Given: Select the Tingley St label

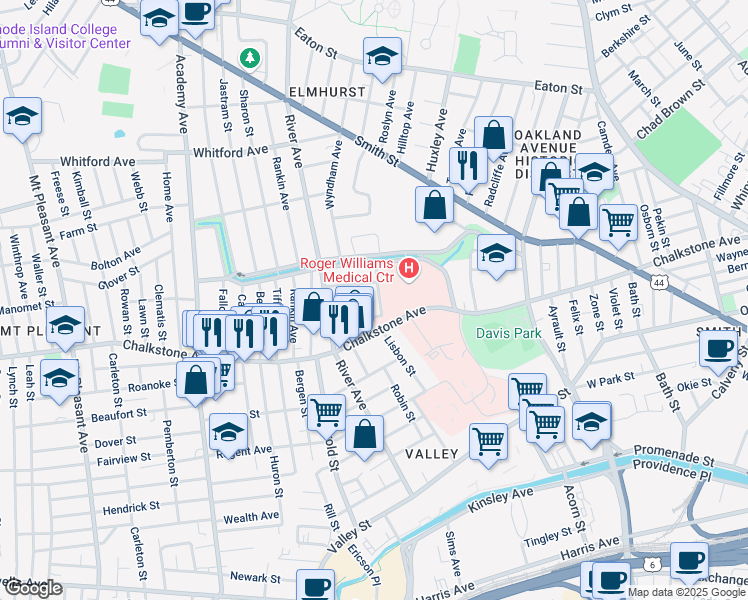Looking at the screenshot, I should (548, 537).
